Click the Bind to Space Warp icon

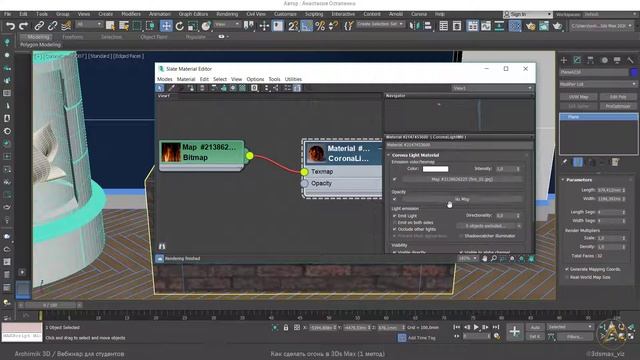(x=66, y=26)
